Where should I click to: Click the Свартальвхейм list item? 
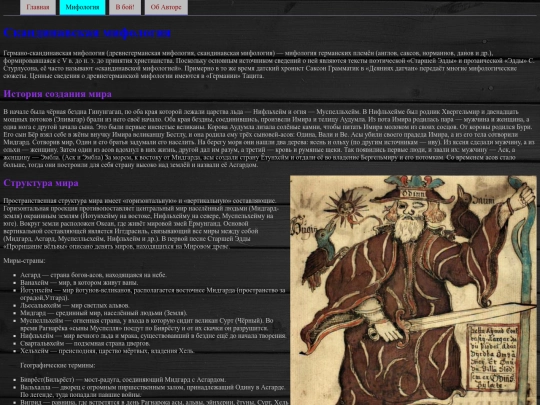point(85,343)
